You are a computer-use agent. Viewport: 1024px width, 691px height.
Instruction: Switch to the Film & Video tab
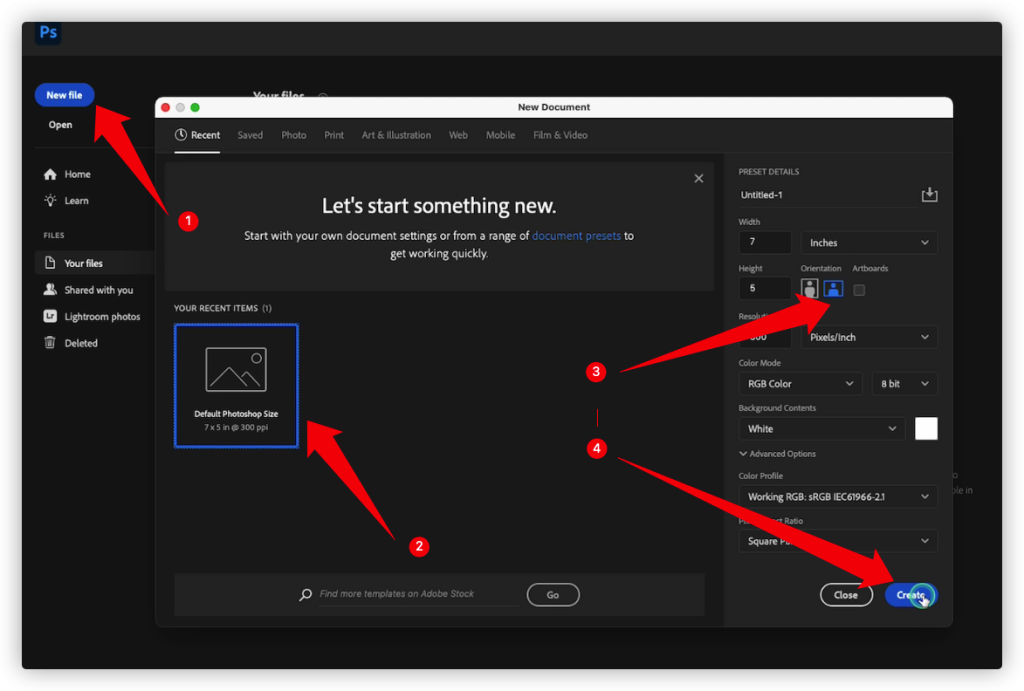click(x=560, y=135)
